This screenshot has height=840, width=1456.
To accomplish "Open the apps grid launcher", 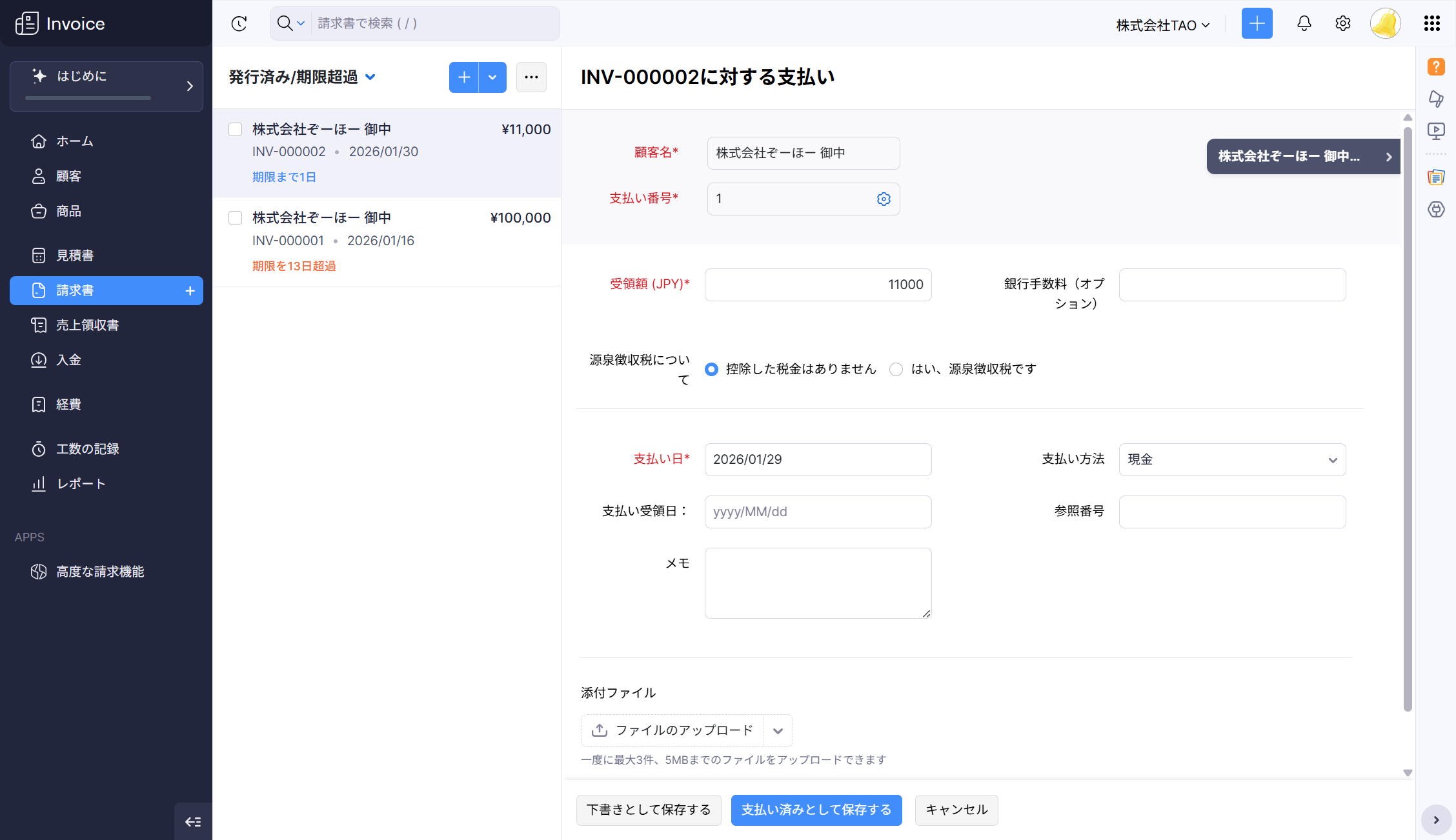I will (1431, 24).
